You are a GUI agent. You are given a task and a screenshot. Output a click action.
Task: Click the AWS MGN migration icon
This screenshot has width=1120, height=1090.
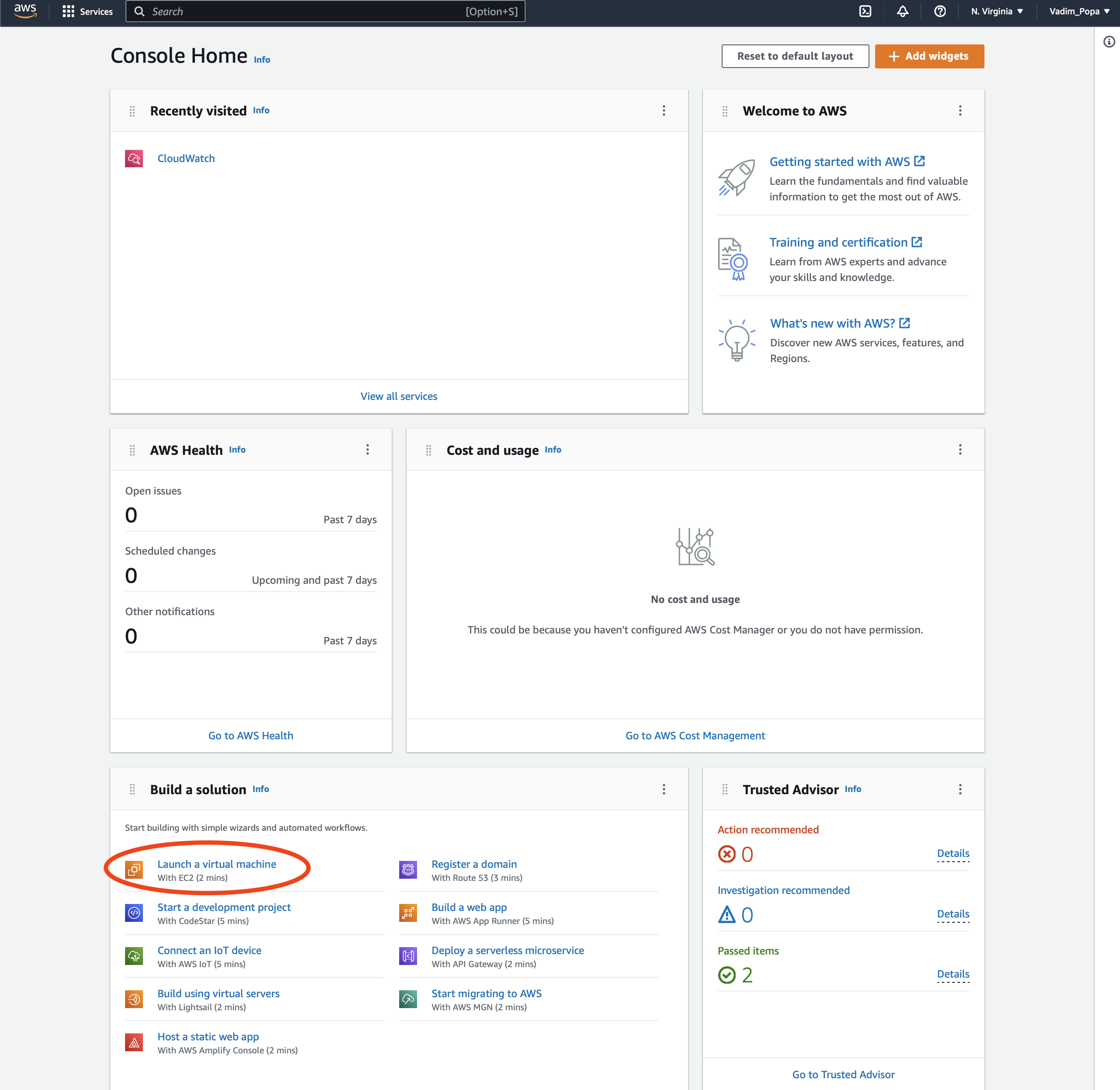pyautogui.click(x=408, y=999)
